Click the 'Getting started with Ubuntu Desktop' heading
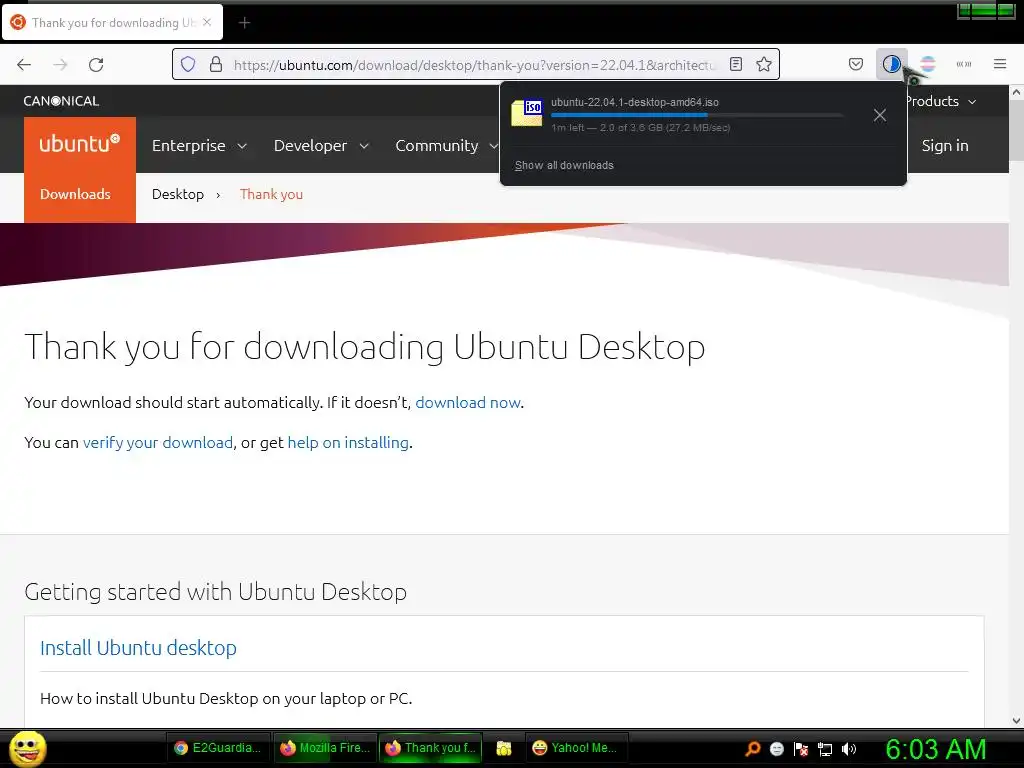1024x768 pixels. 216,592
